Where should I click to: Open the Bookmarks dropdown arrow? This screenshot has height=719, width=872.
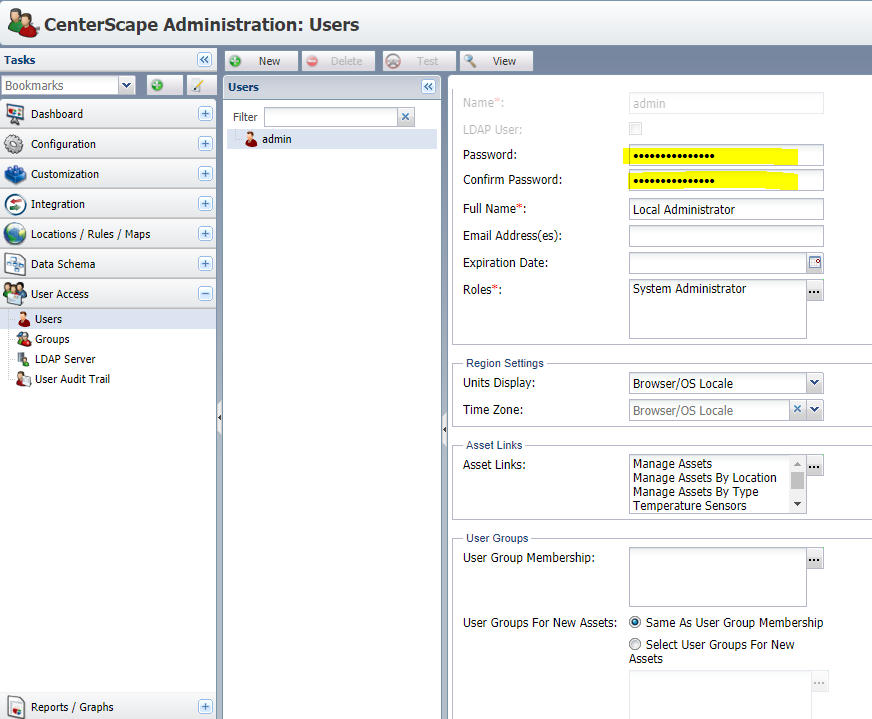127,85
